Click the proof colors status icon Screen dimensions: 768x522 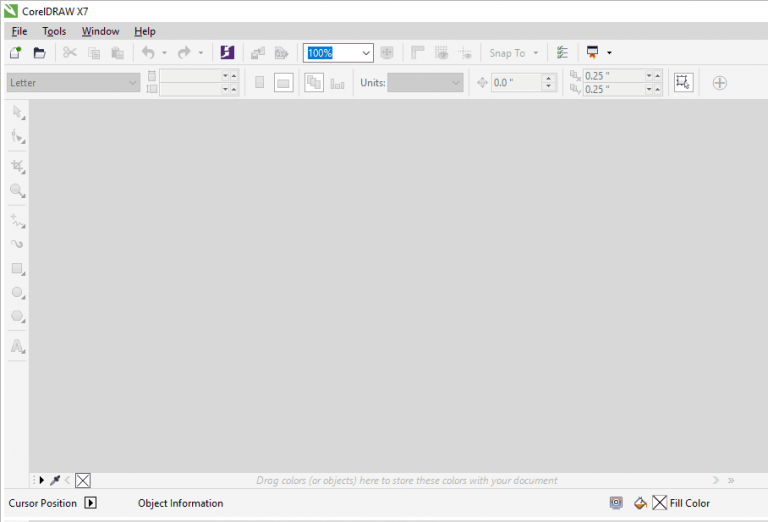click(x=616, y=502)
